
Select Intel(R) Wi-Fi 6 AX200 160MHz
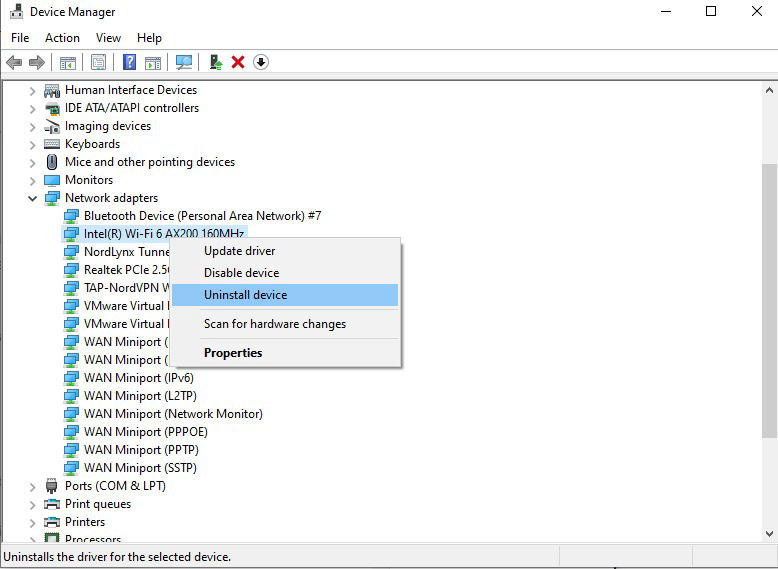164,234
